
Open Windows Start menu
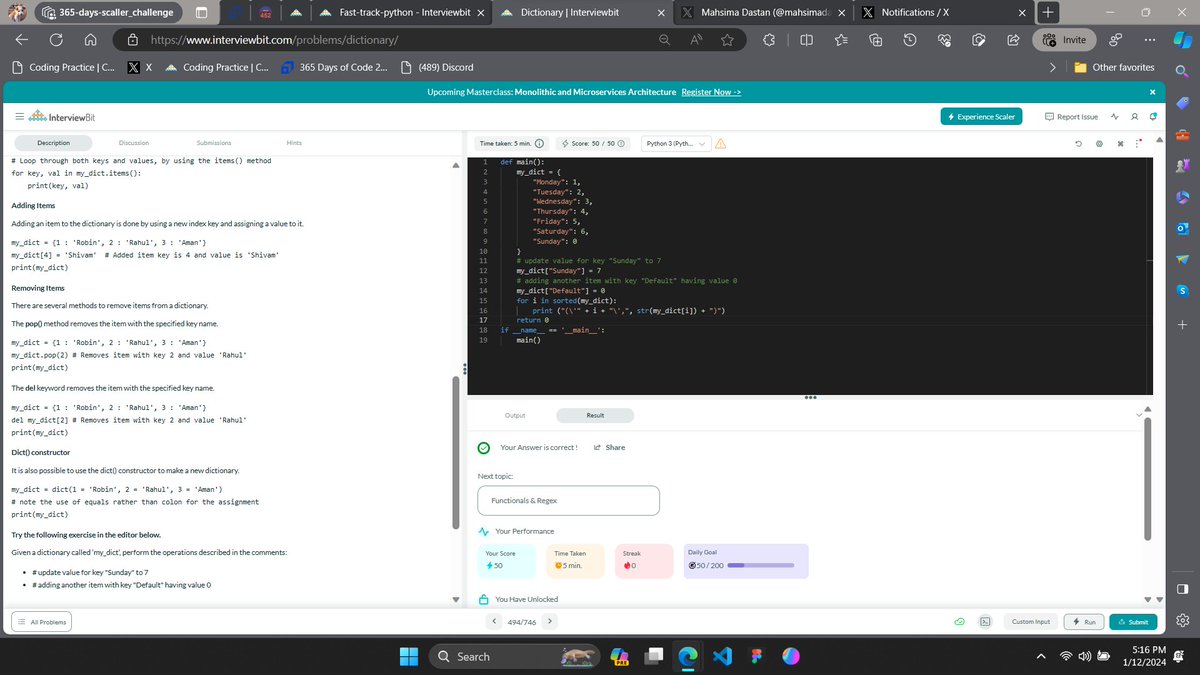point(410,656)
